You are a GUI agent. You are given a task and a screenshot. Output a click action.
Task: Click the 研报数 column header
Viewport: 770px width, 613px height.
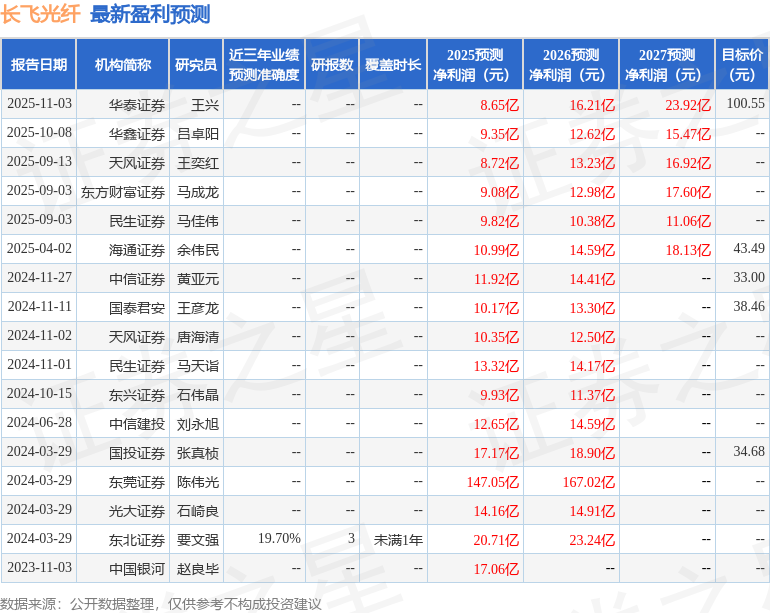pos(332,64)
